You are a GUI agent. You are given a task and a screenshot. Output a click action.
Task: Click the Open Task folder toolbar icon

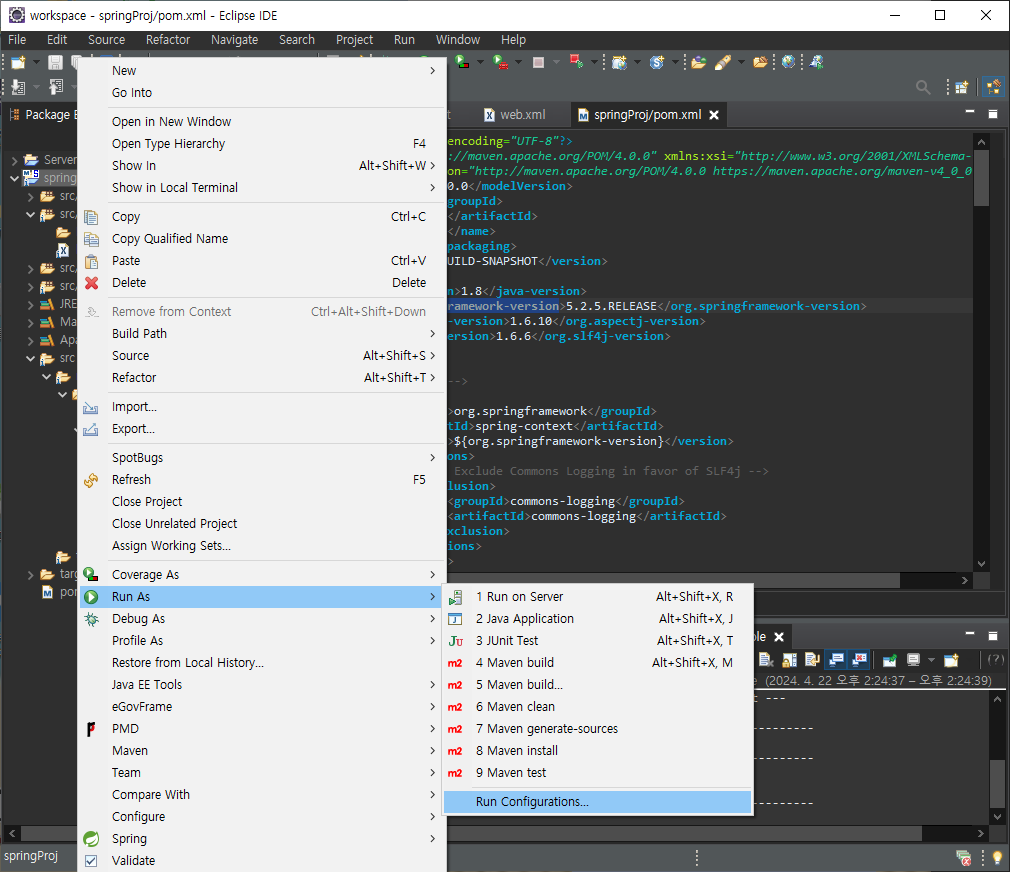tap(760, 62)
